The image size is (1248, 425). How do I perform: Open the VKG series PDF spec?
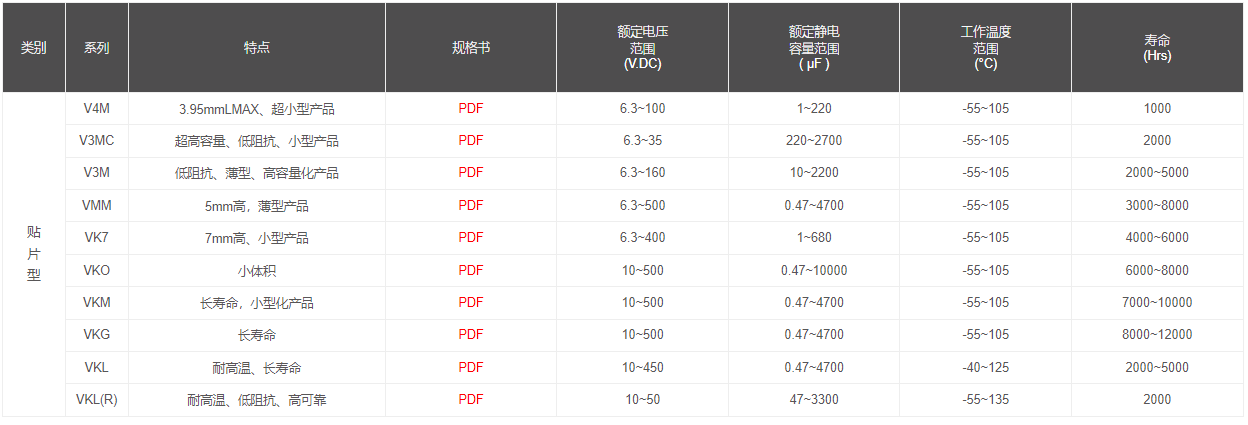[x=470, y=335]
